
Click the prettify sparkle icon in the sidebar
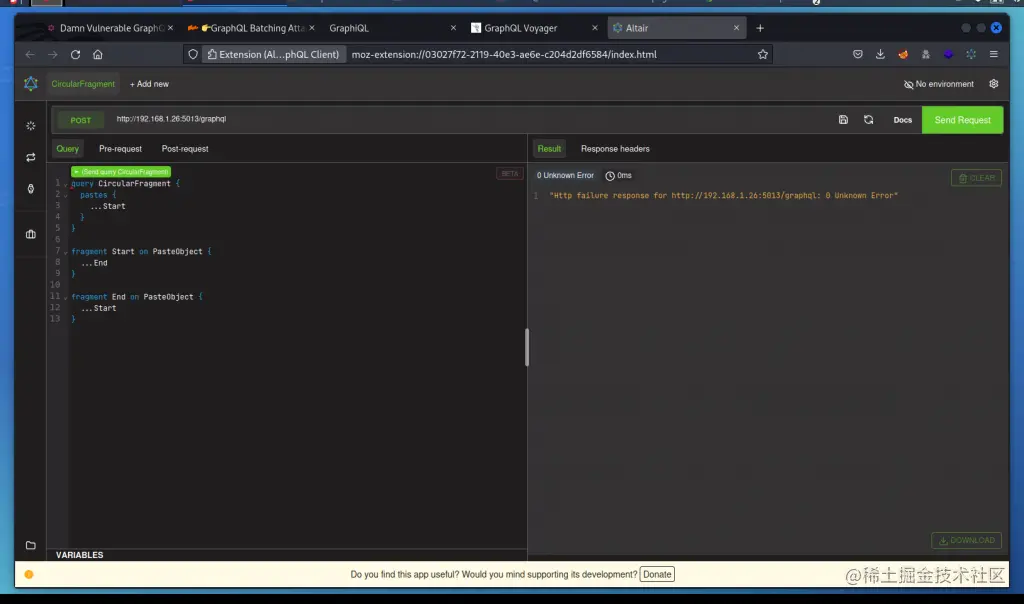(31, 125)
